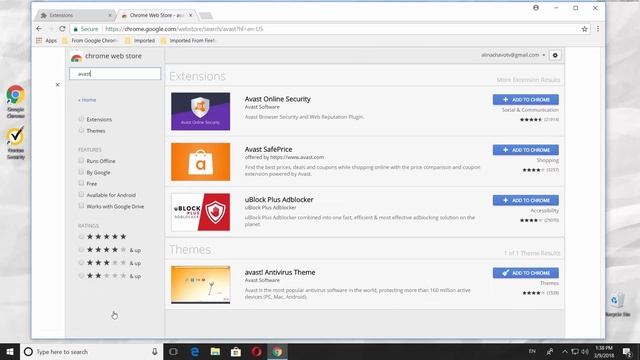Screen dimensions: 640x360
Task: Open File Explorer from taskbar
Action: click(216, 351)
